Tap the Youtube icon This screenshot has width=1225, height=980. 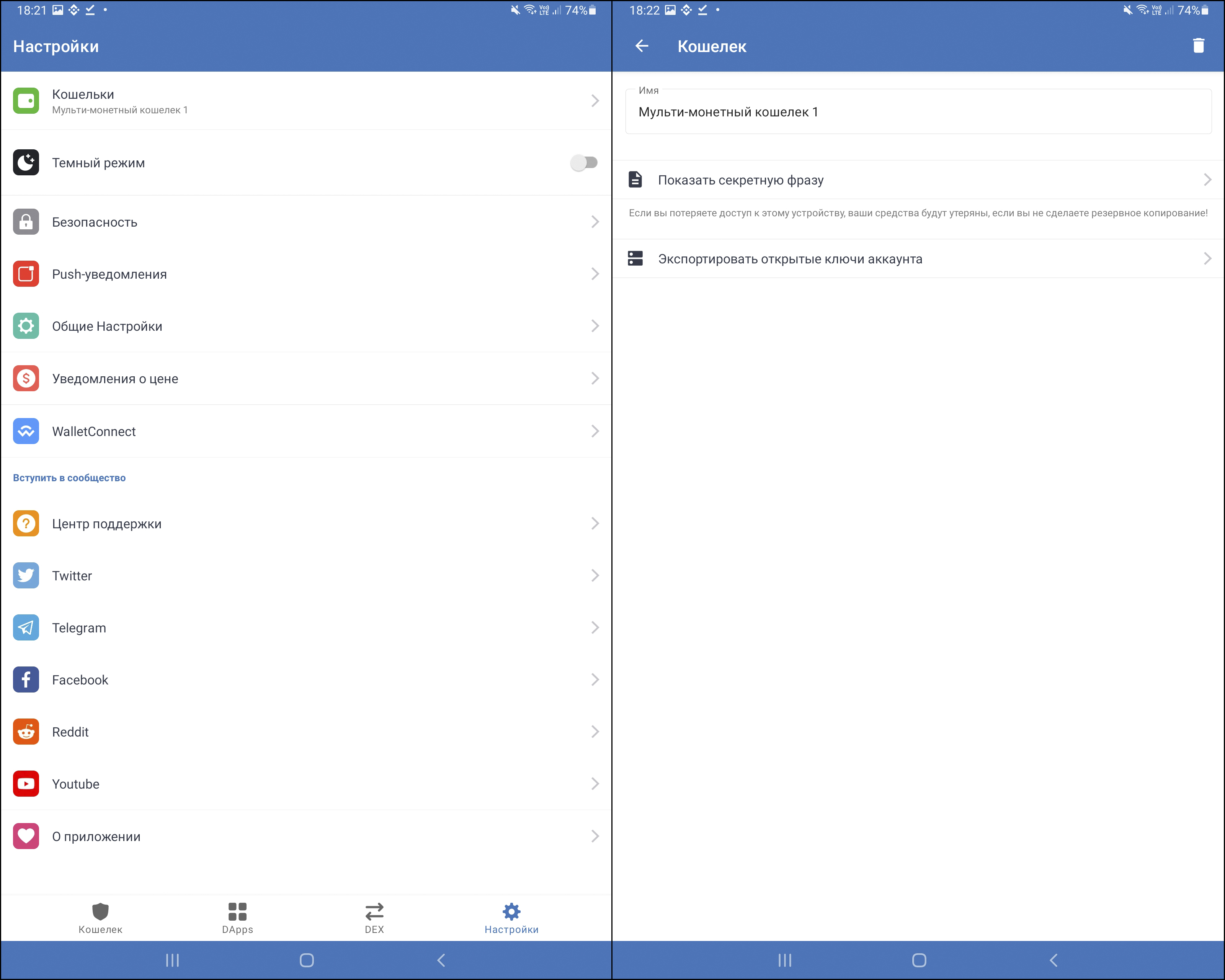coord(26,784)
